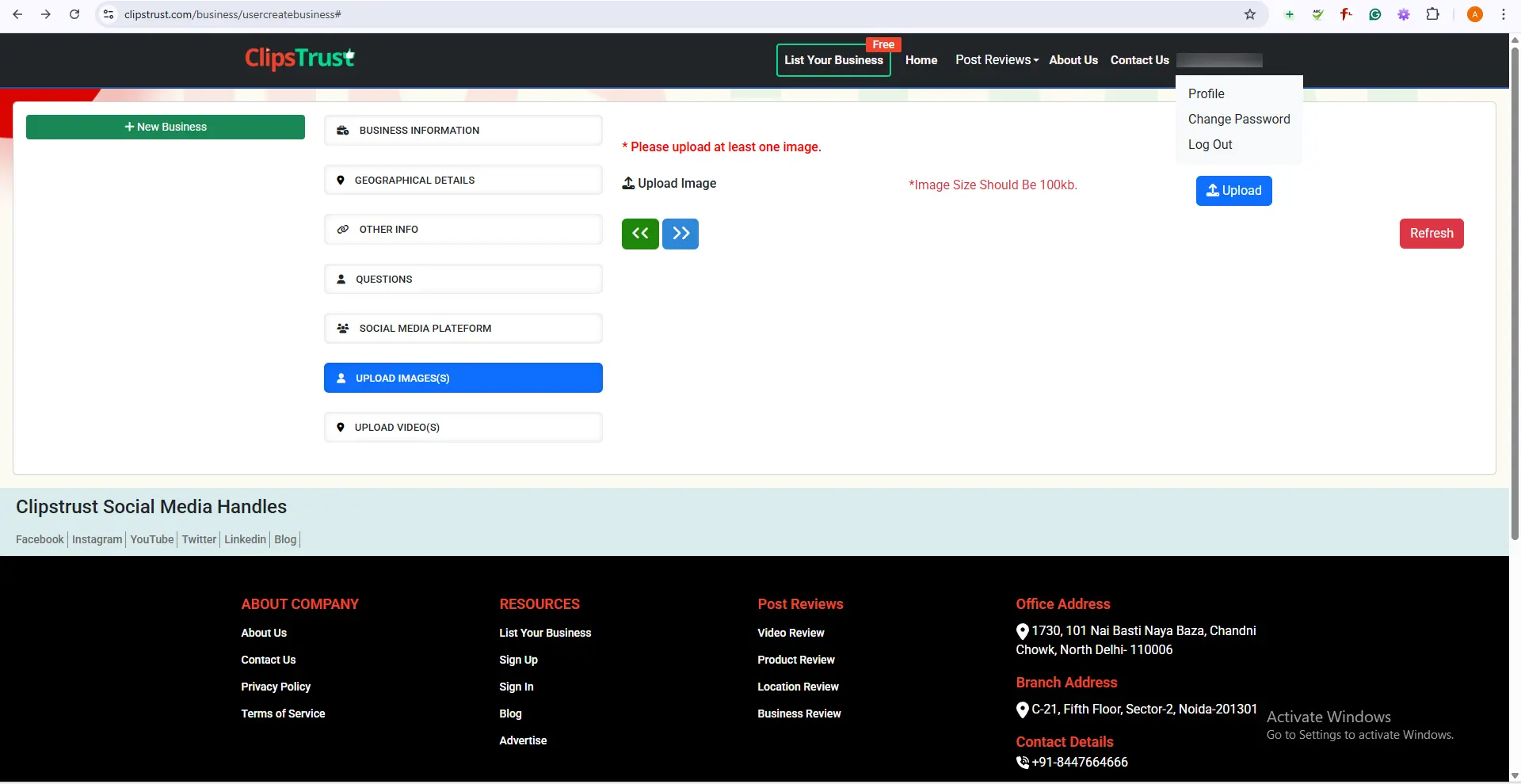Open the Terms of Service link
The image size is (1521, 784).
click(283, 714)
